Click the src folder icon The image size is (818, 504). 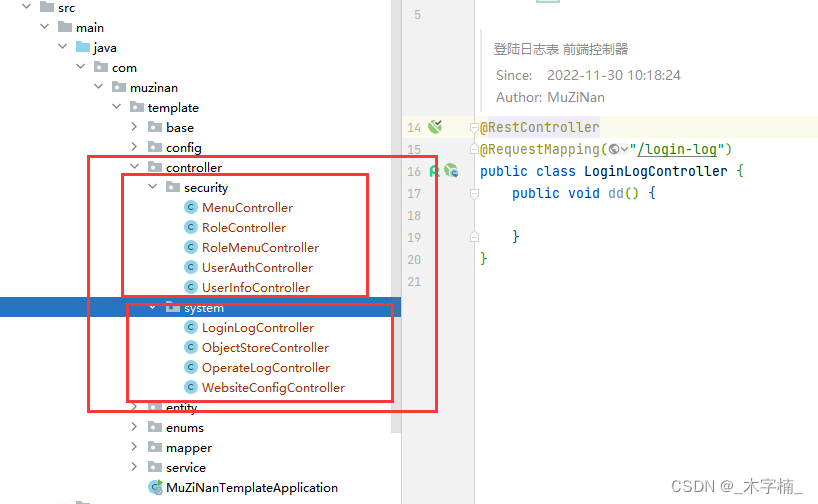[47, 7]
